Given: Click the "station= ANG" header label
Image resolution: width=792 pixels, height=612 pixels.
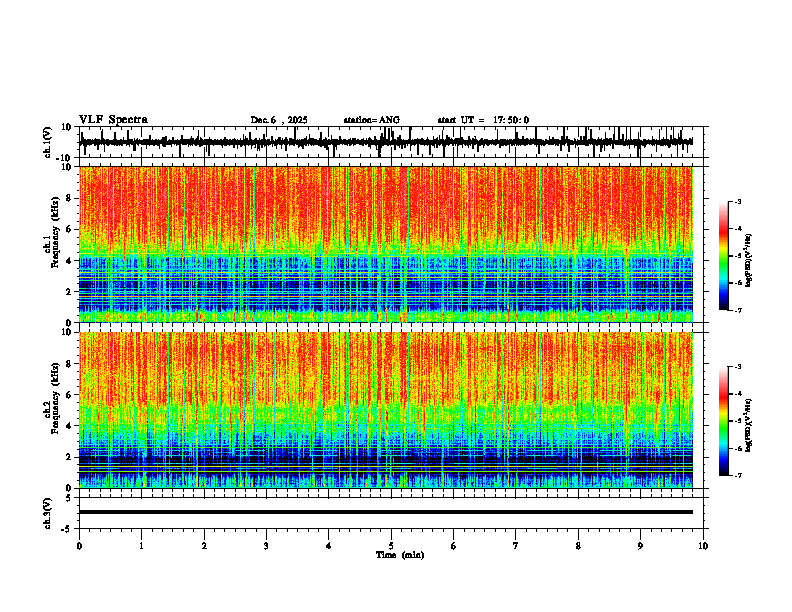Looking at the screenshot, I should [372, 120].
